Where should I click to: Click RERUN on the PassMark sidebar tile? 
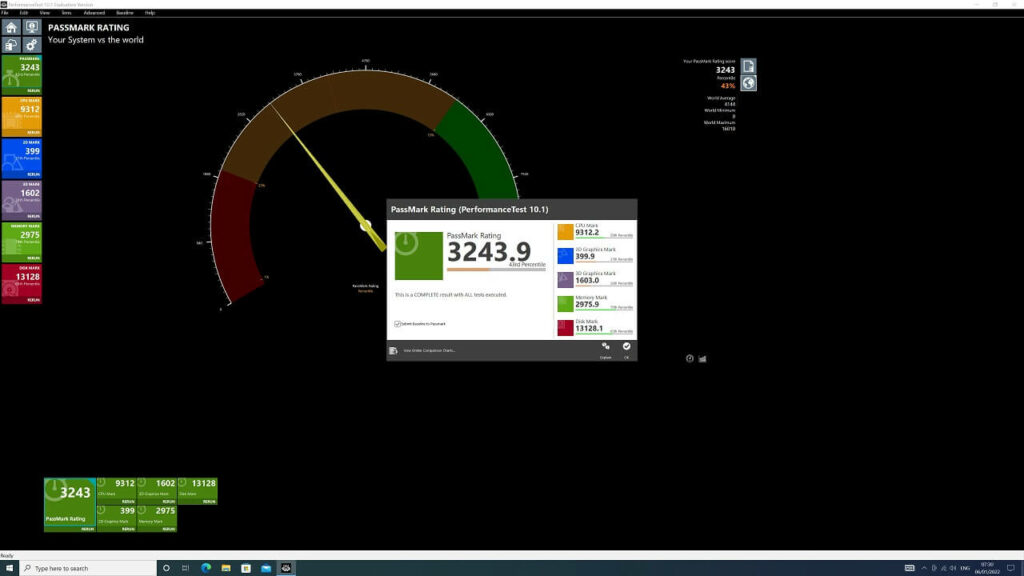33,91
